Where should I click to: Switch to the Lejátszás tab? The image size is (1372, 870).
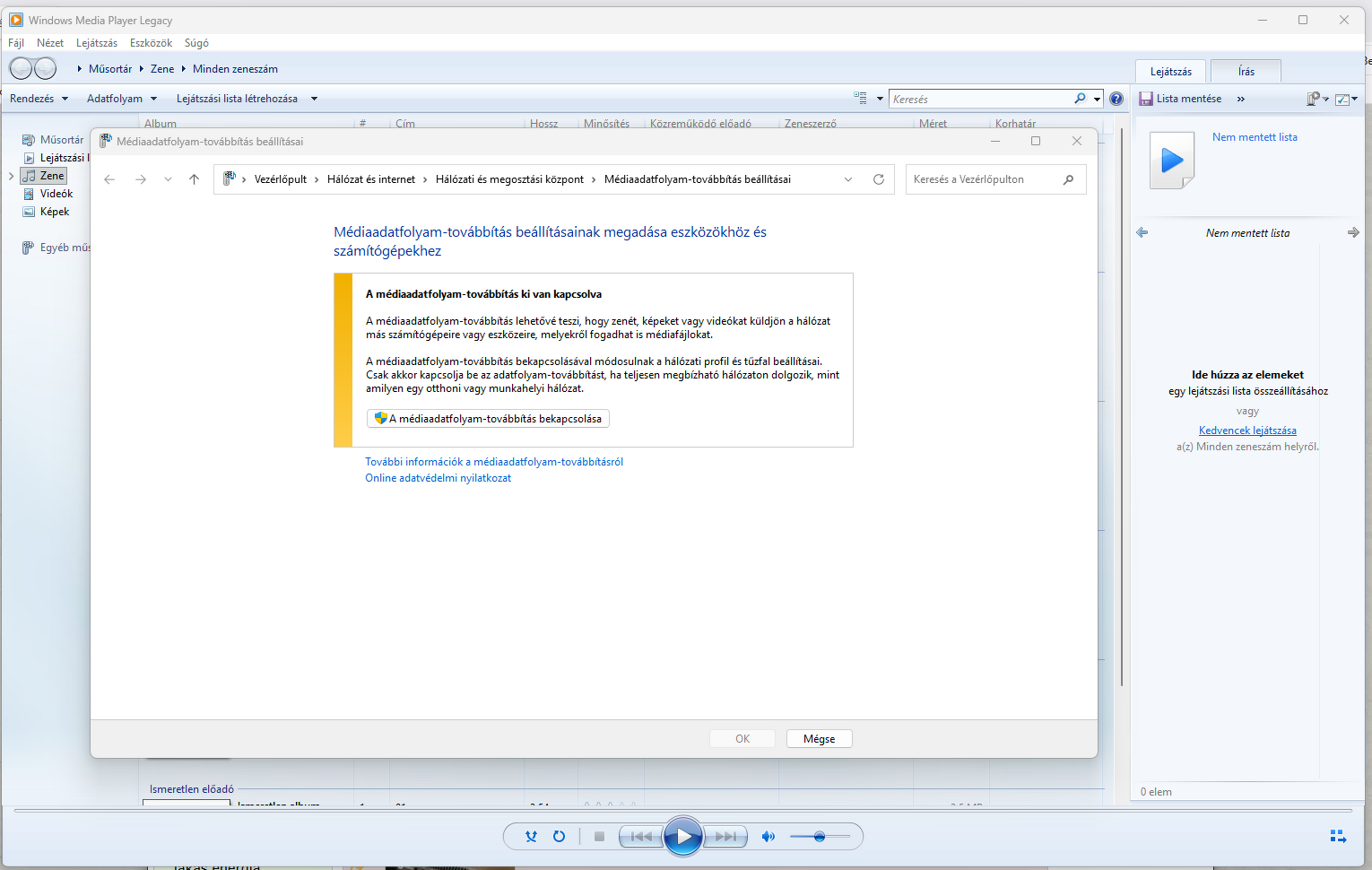(x=1171, y=72)
